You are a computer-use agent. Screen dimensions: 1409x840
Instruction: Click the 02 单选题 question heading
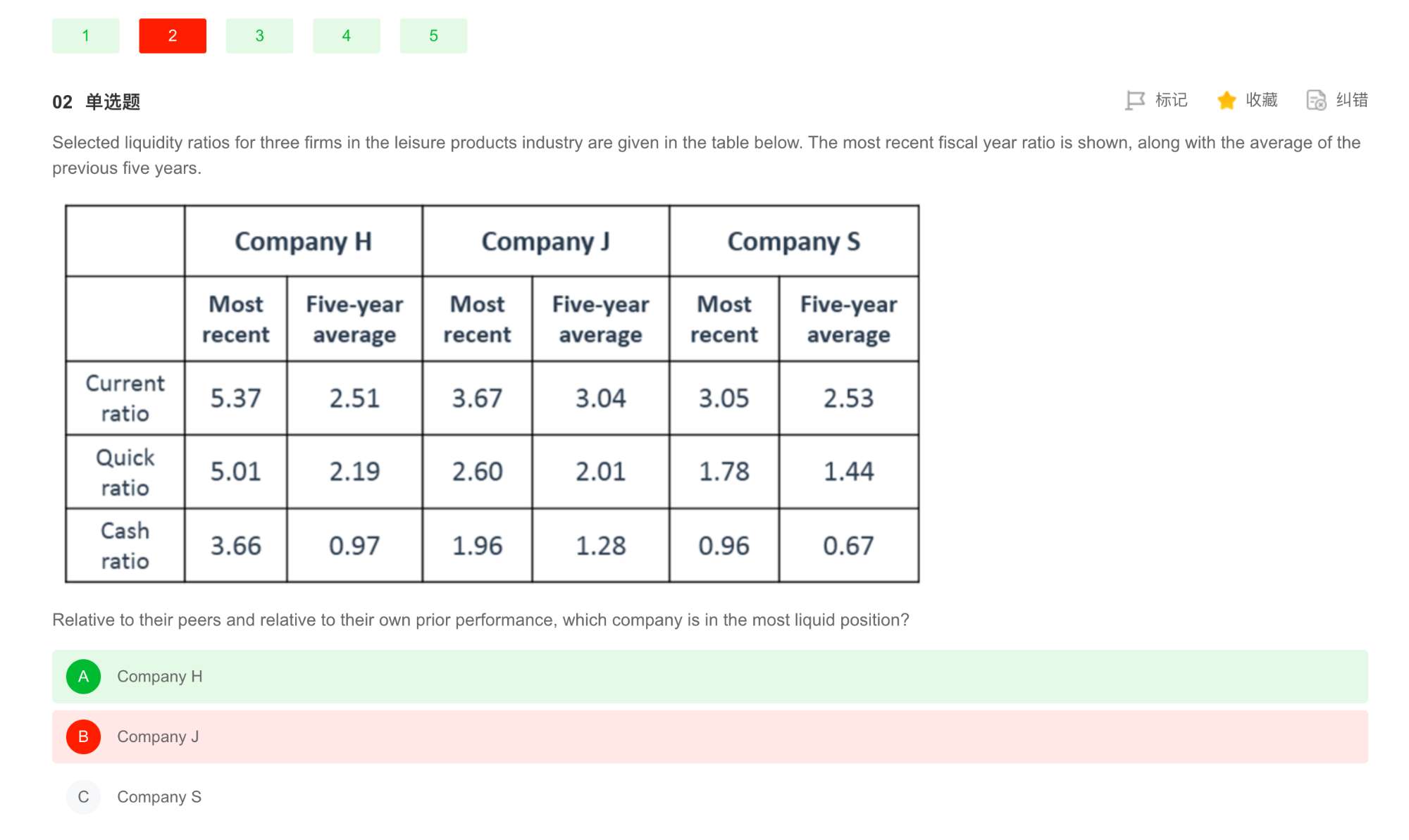click(97, 102)
